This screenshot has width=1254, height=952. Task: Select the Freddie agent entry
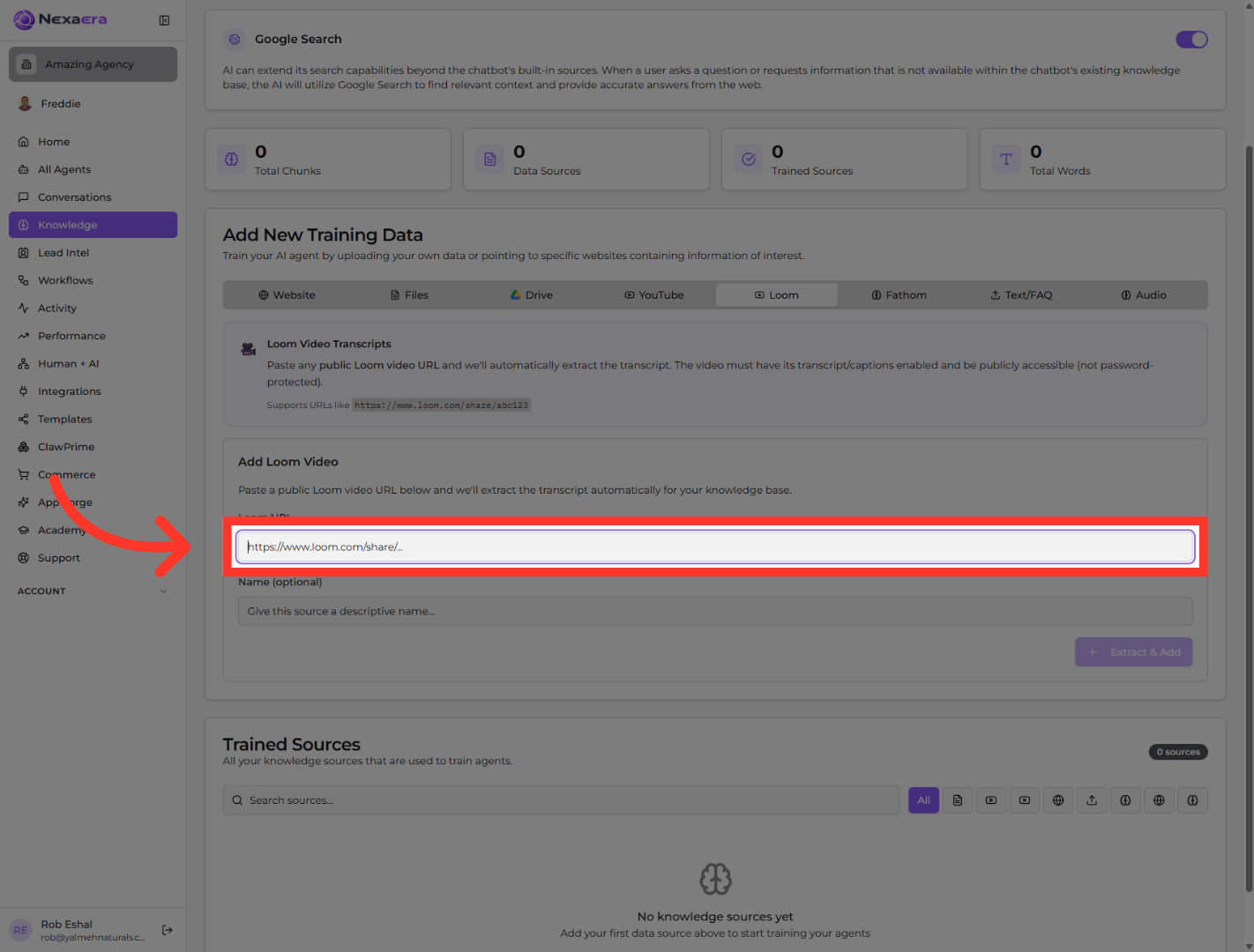(x=93, y=104)
